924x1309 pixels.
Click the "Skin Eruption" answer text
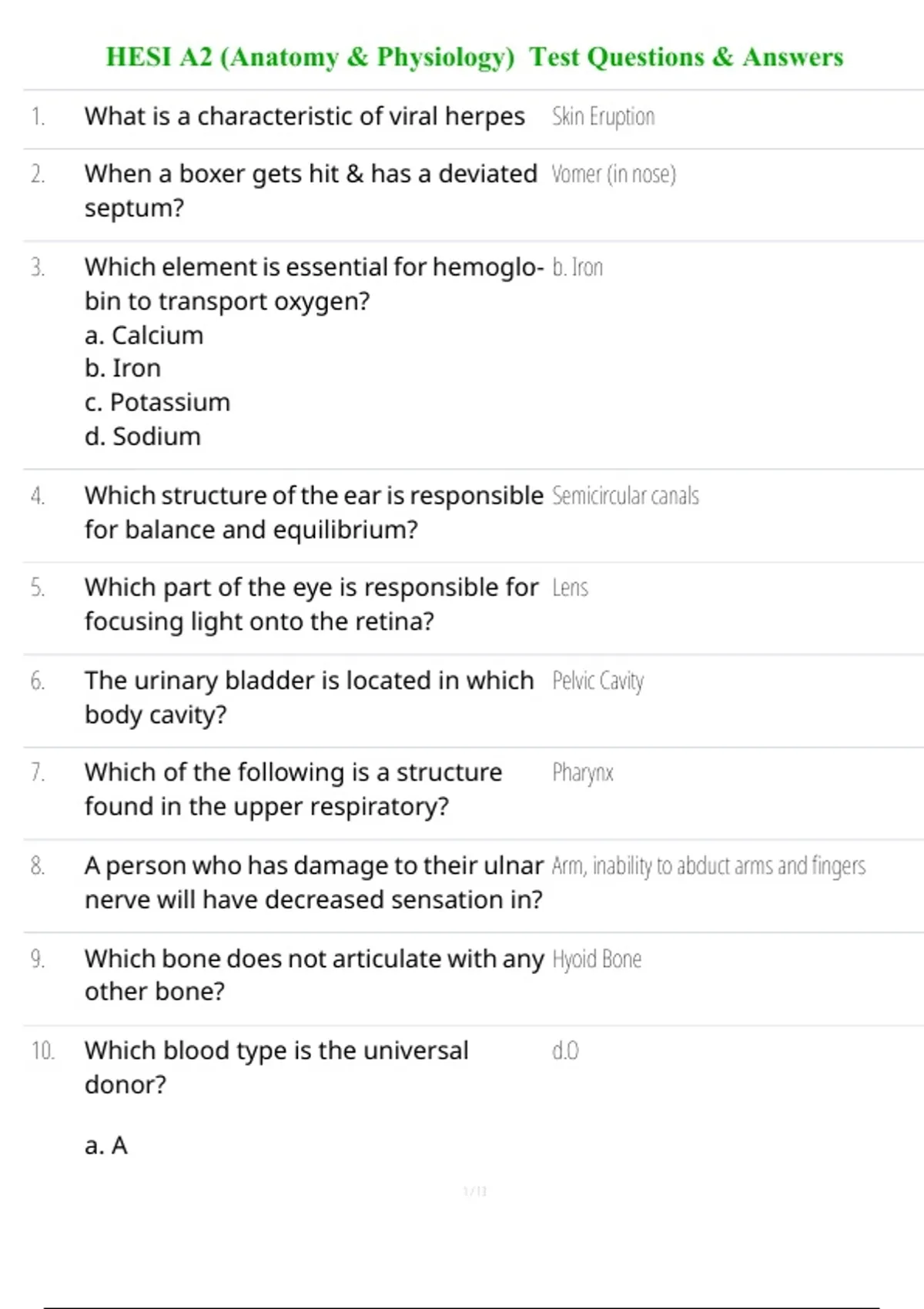click(603, 117)
